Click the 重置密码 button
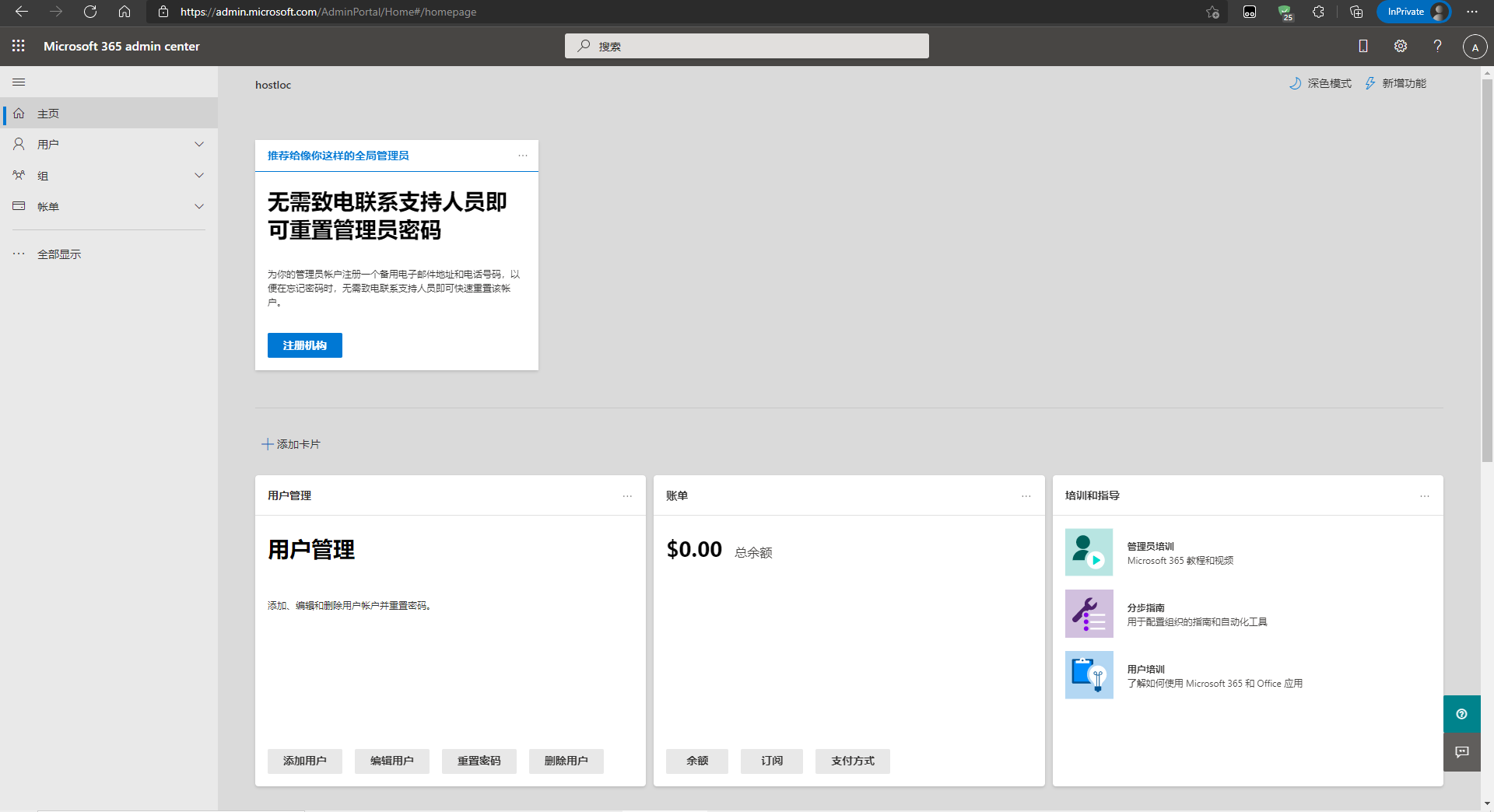Image resolution: width=1494 pixels, height=812 pixels. coord(479,761)
